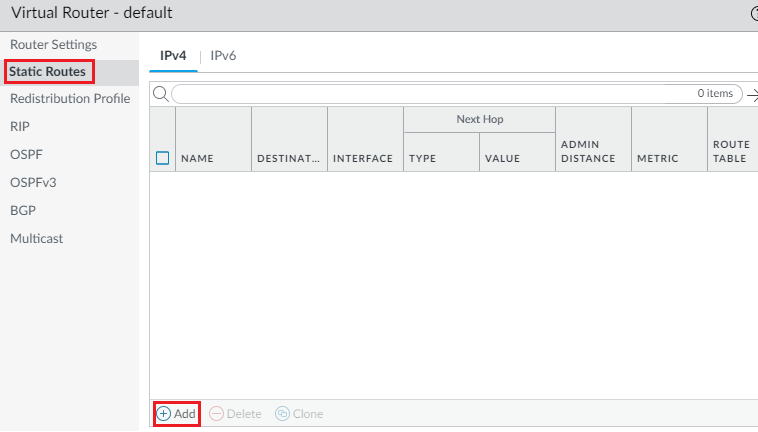Open Router Settings section
Screen dimensions: 758x432
click(x=53, y=45)
